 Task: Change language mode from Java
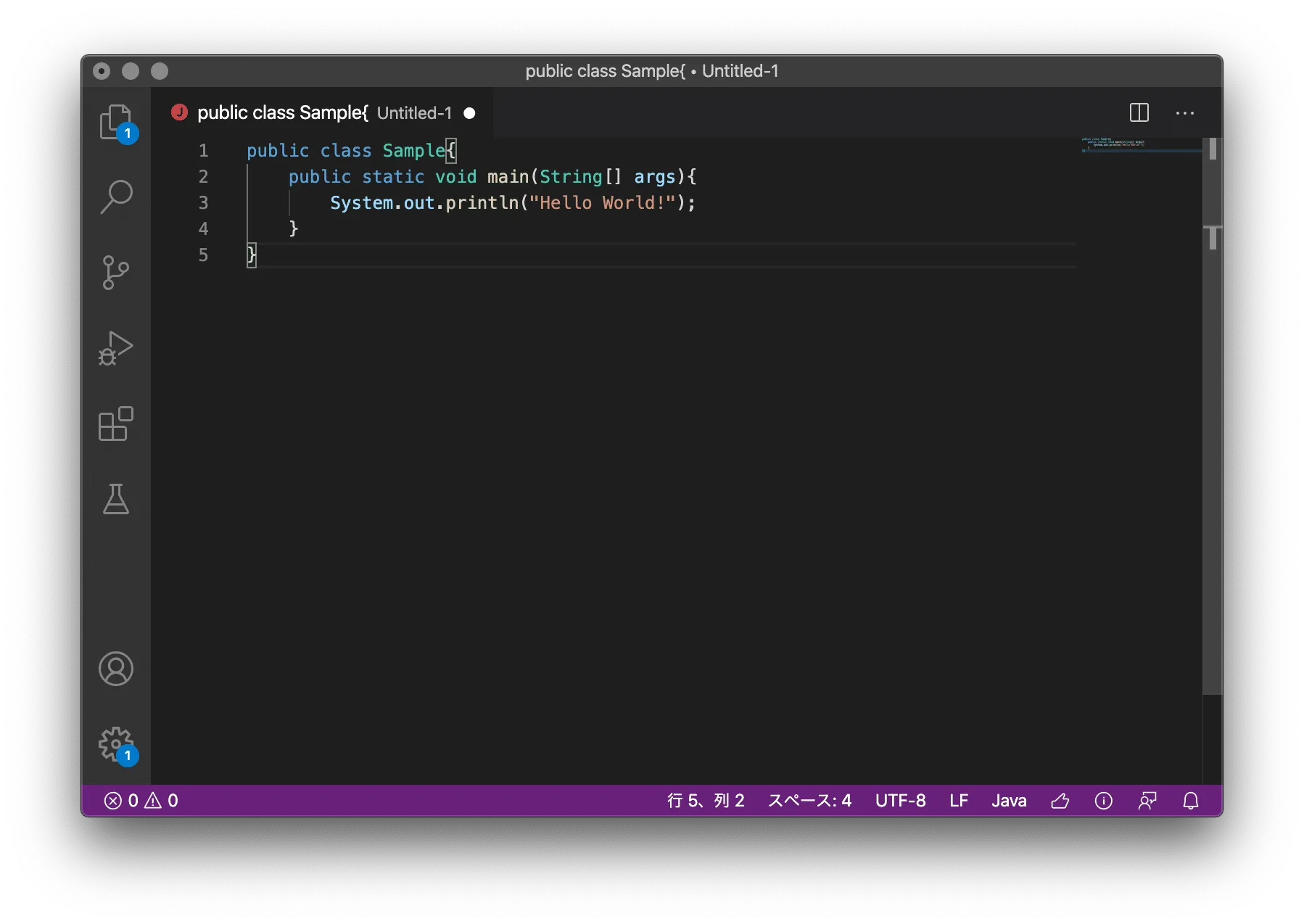pyautogui.click(x=1009, y=801)
